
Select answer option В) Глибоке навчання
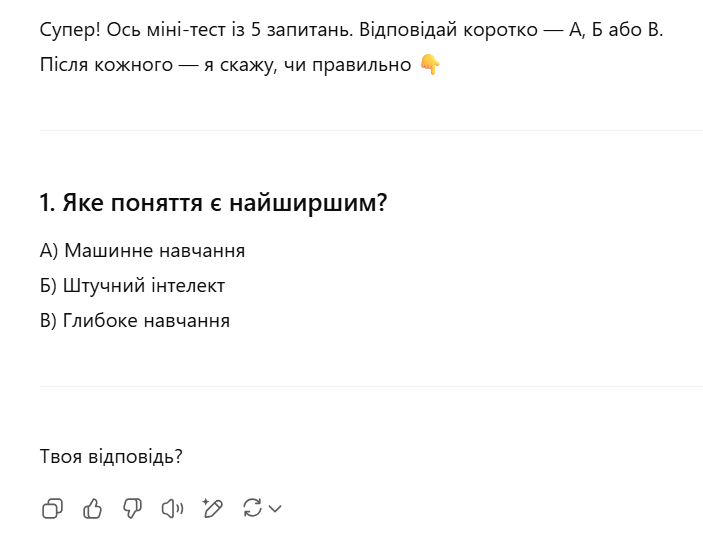click(135, 321)
